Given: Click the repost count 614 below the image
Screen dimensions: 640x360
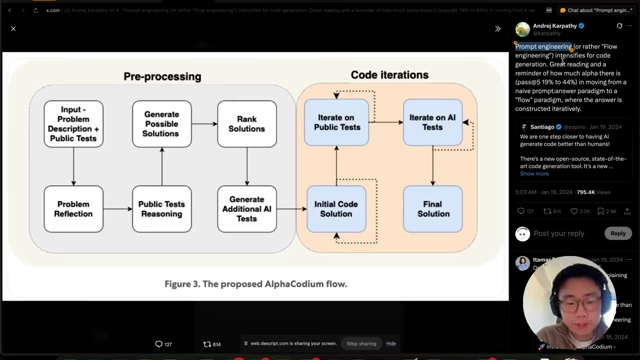Looking at the screenshot, I should click(212, 344).
